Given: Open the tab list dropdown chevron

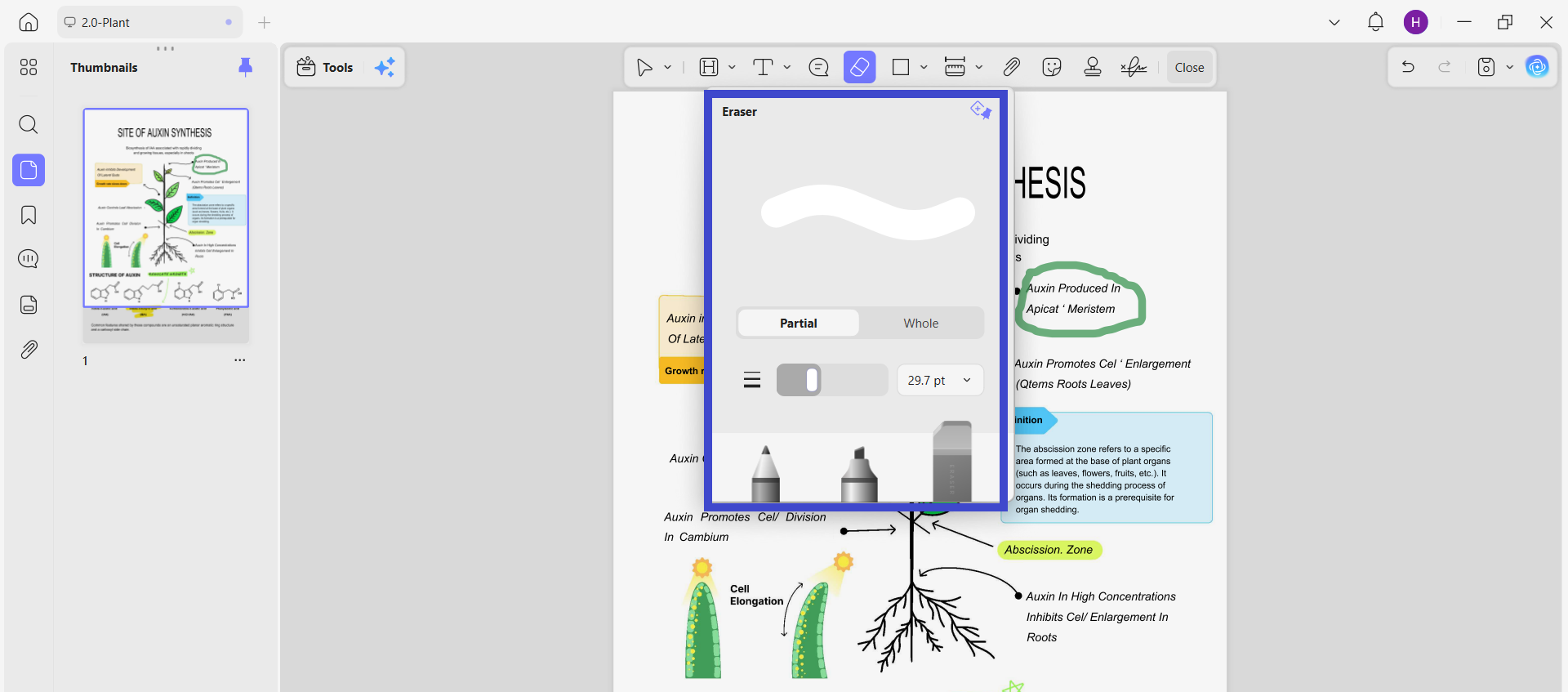Looking at the screenshot, I should coord(1334,22).
